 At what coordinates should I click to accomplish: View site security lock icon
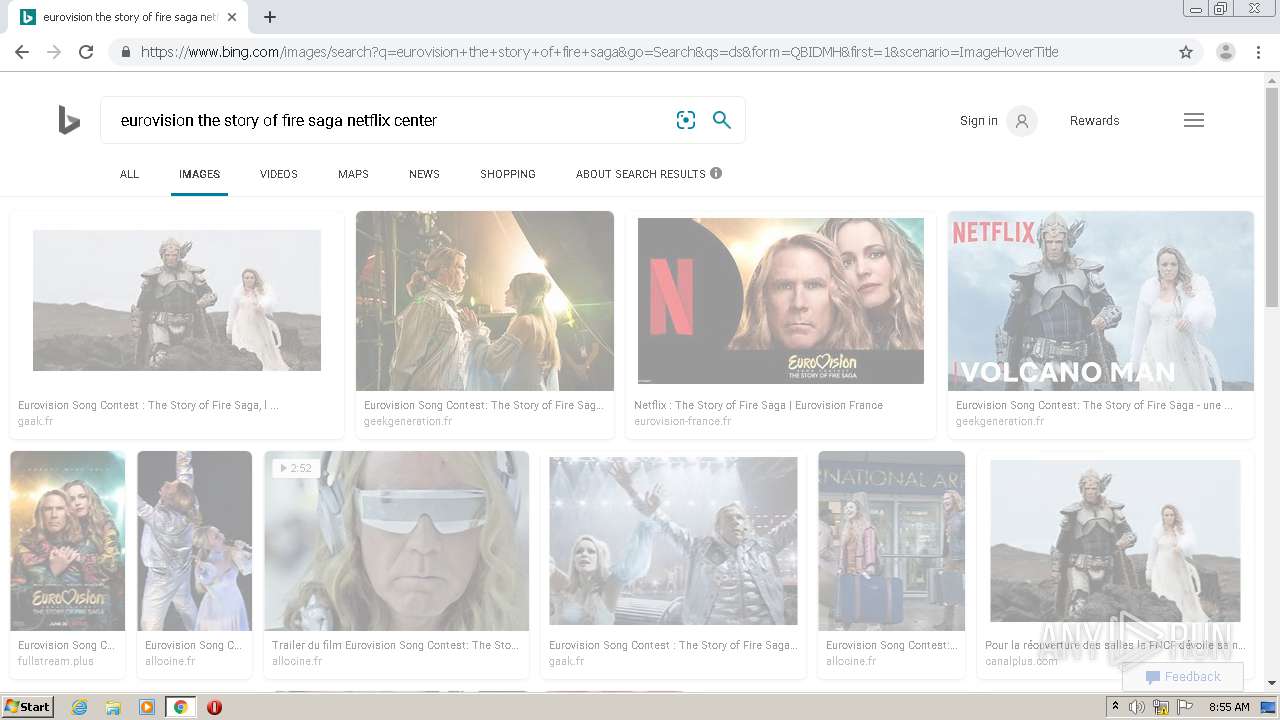(x=125, y=52)
